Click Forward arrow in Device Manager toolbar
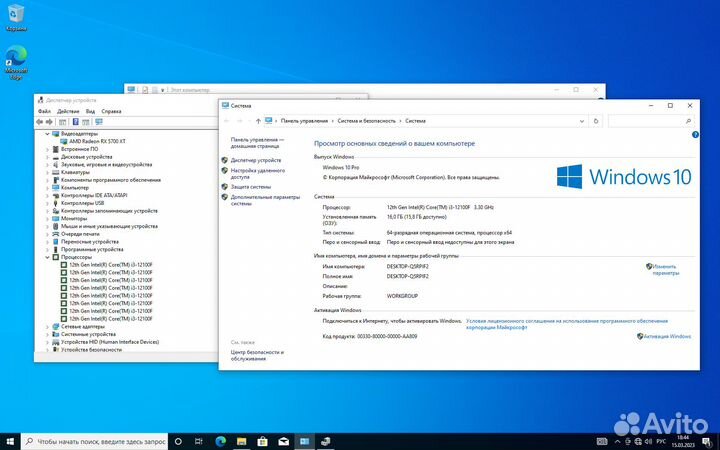This screenshot has height=450, width=720. 49,122
